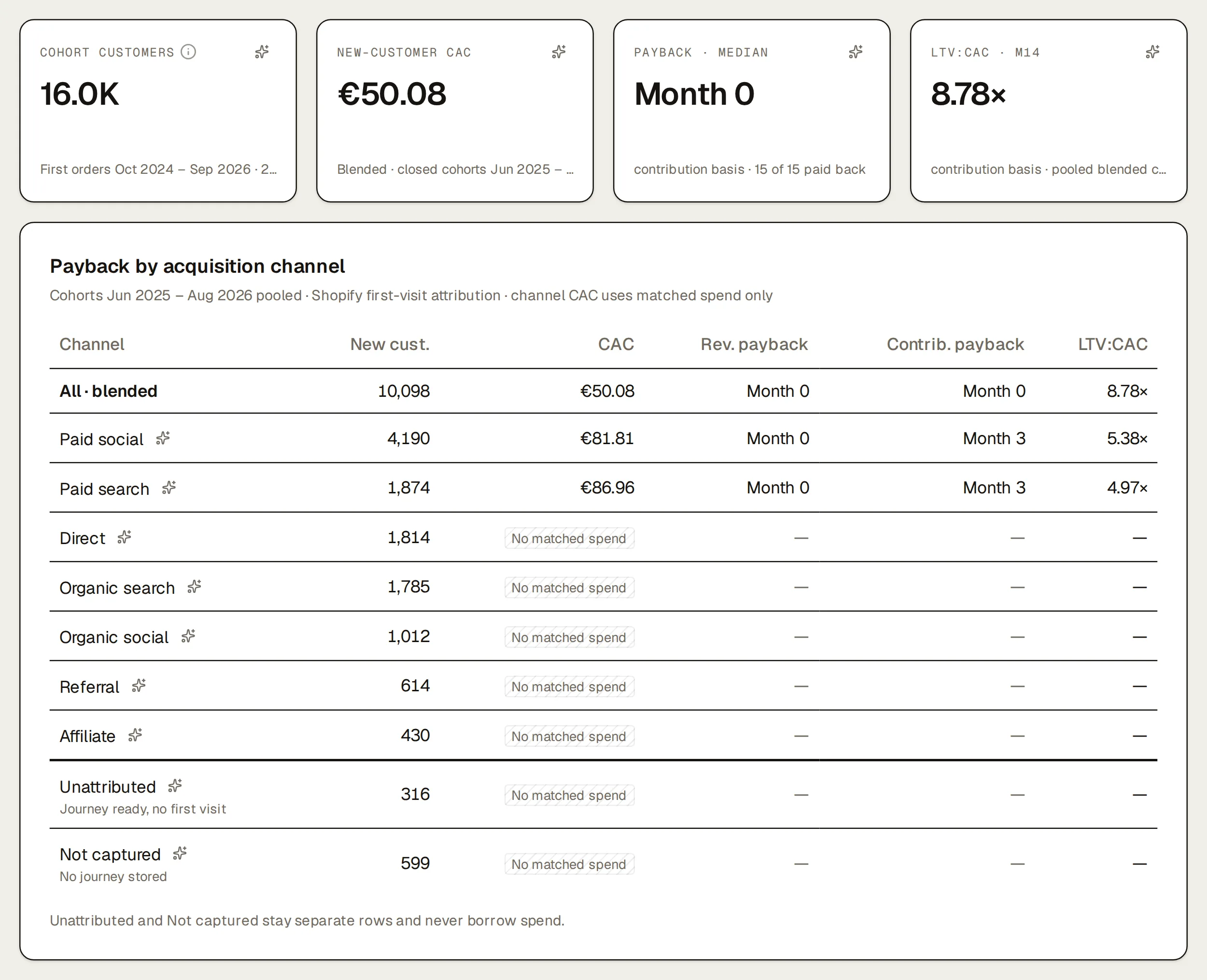Screen dimensions: 1207x980
Task: Click the No journey stored note
Action: click(113, 877)
